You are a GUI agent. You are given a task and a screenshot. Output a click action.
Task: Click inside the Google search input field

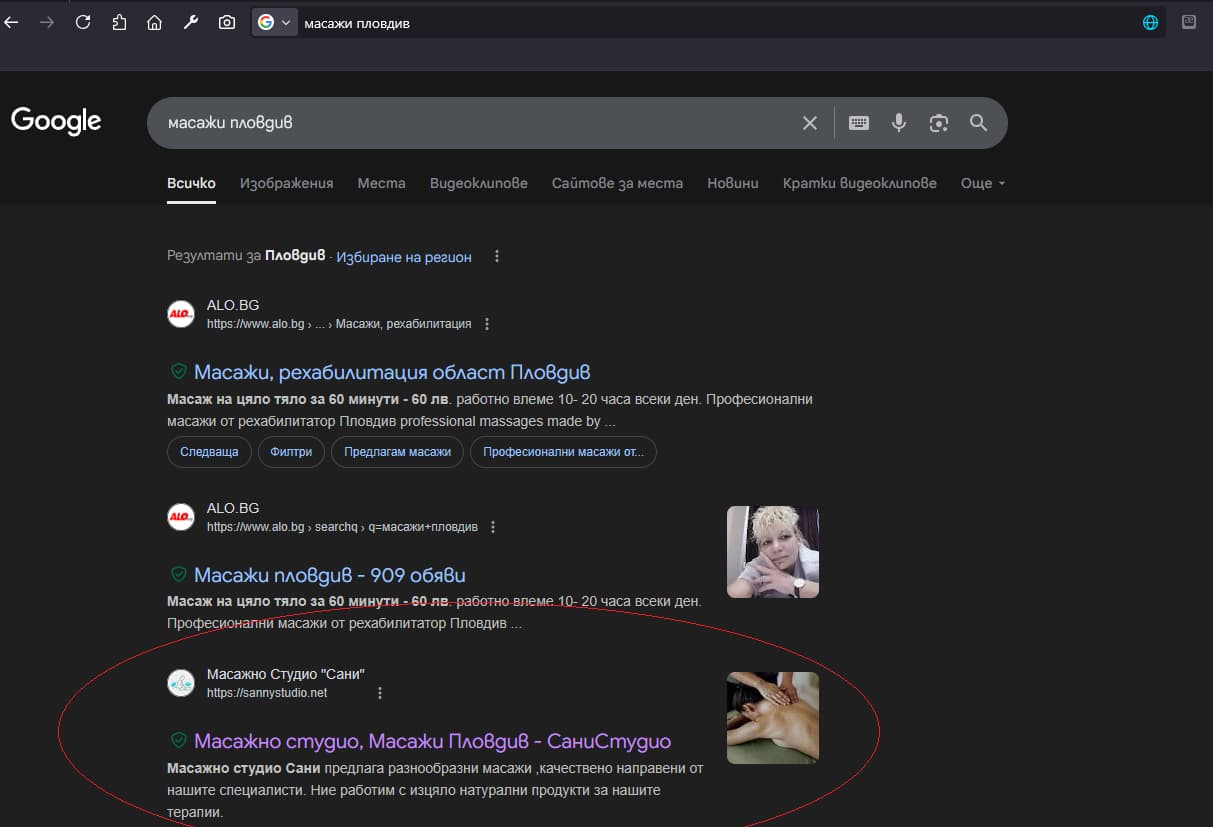[470, 123]
